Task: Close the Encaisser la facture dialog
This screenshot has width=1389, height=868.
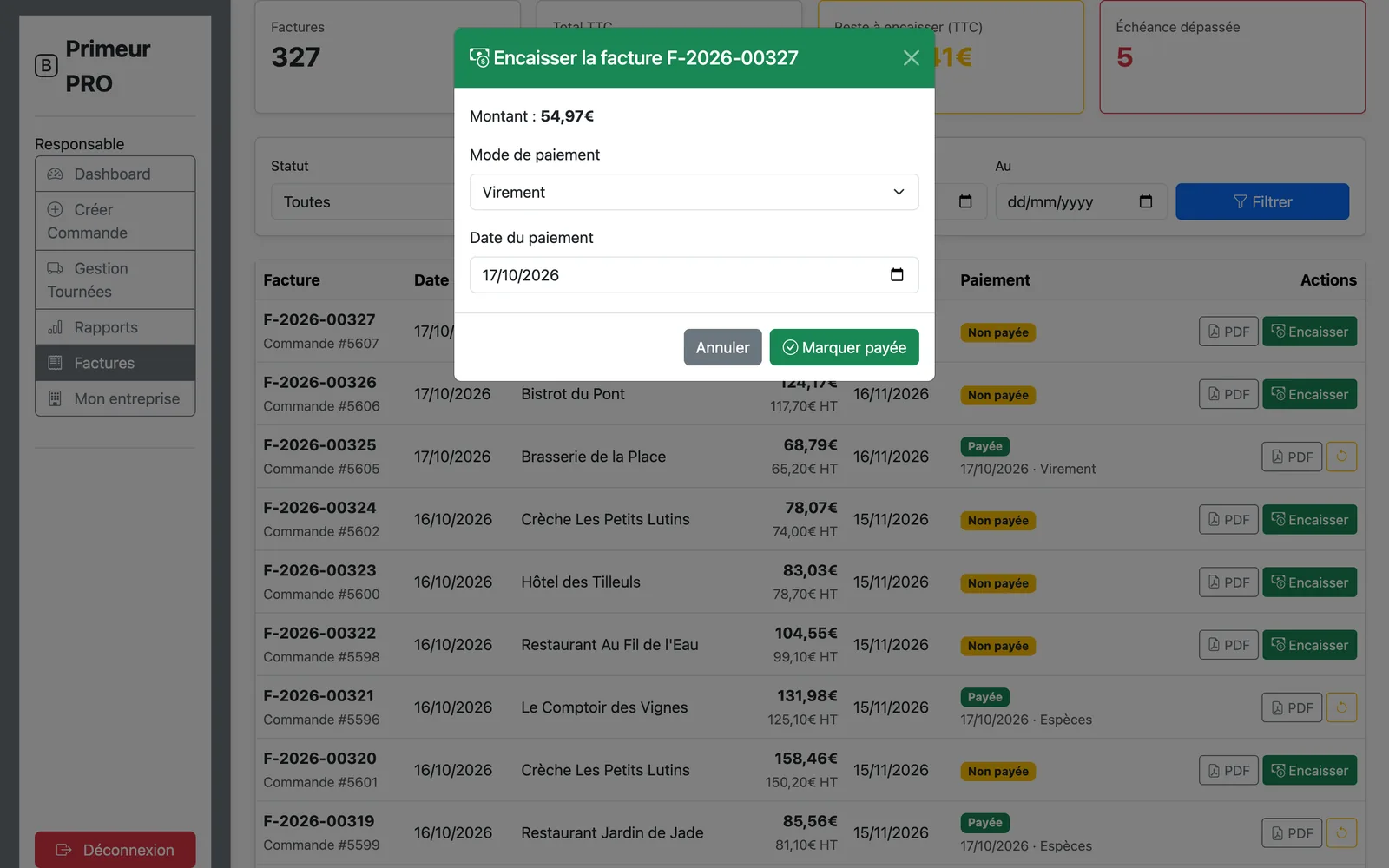Action: (x=911, y=58)
